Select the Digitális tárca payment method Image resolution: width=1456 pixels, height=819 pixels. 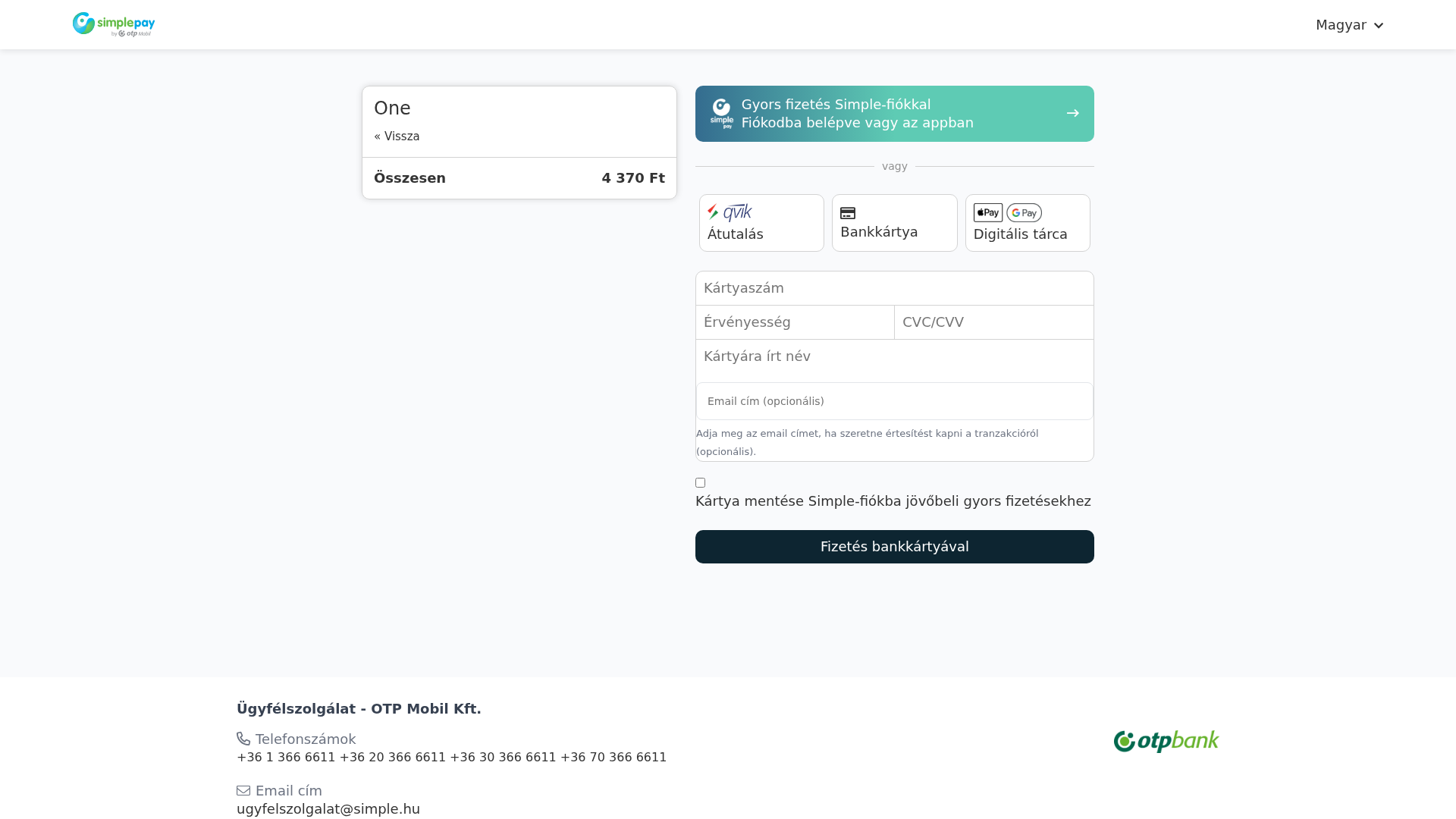(x=1027, y=222)
